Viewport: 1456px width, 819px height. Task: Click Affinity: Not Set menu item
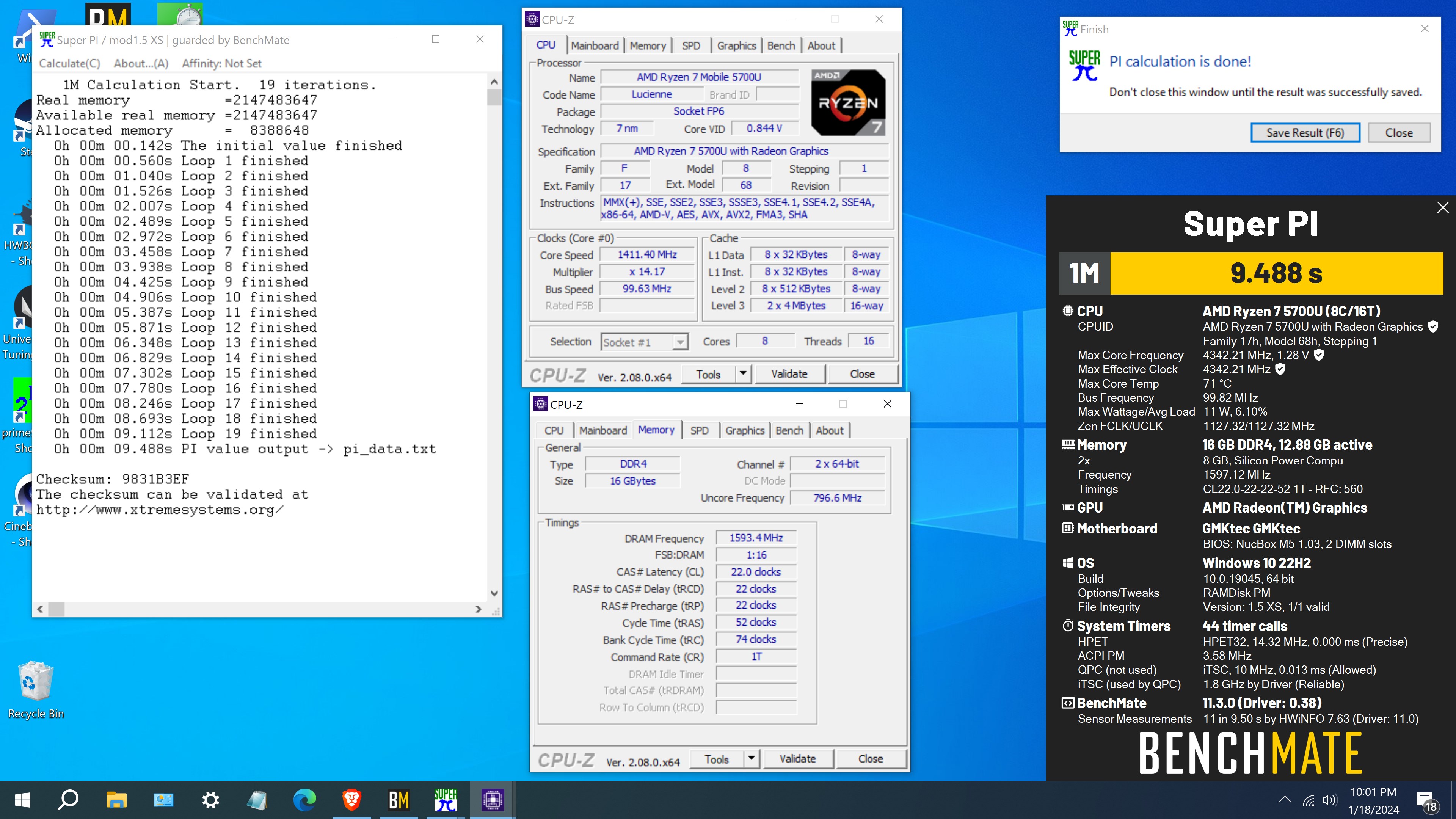(x=221, y=63)
